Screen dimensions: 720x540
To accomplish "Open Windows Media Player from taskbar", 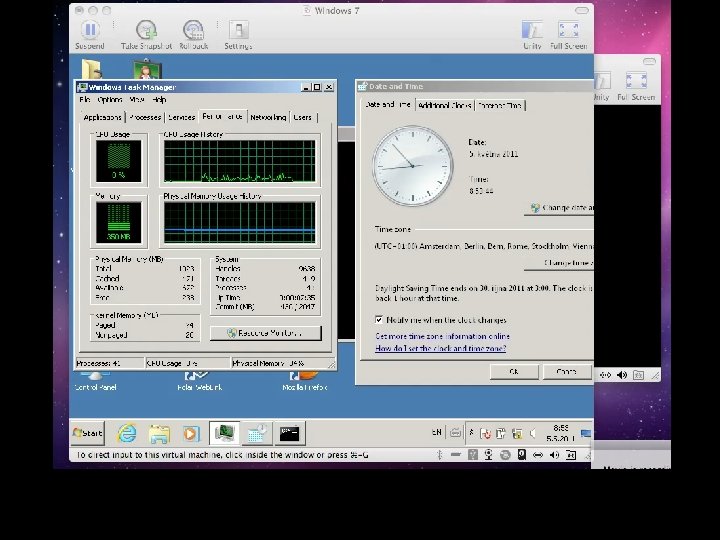I will pos(191,433).
